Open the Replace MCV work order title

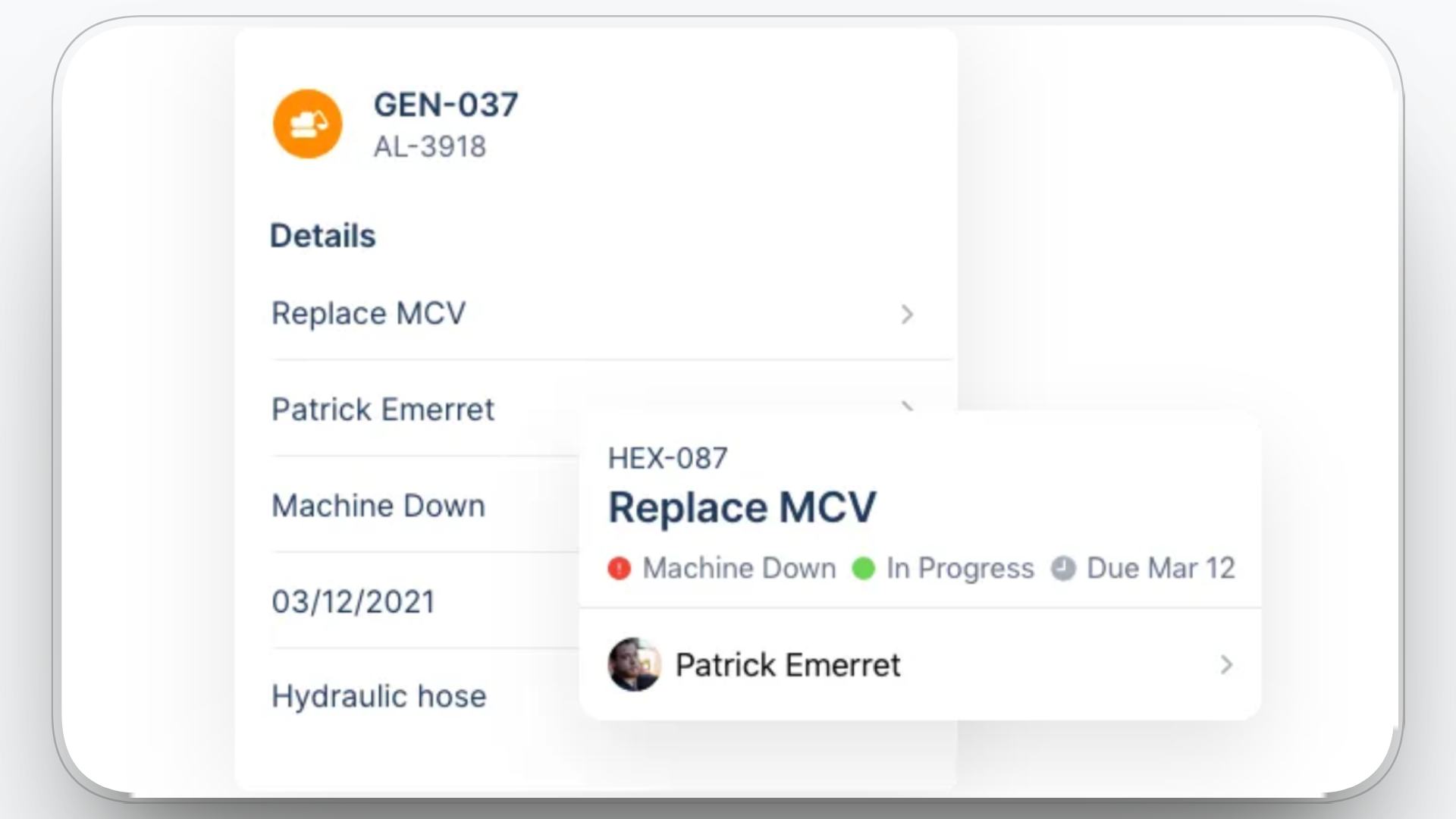(742, 506)
